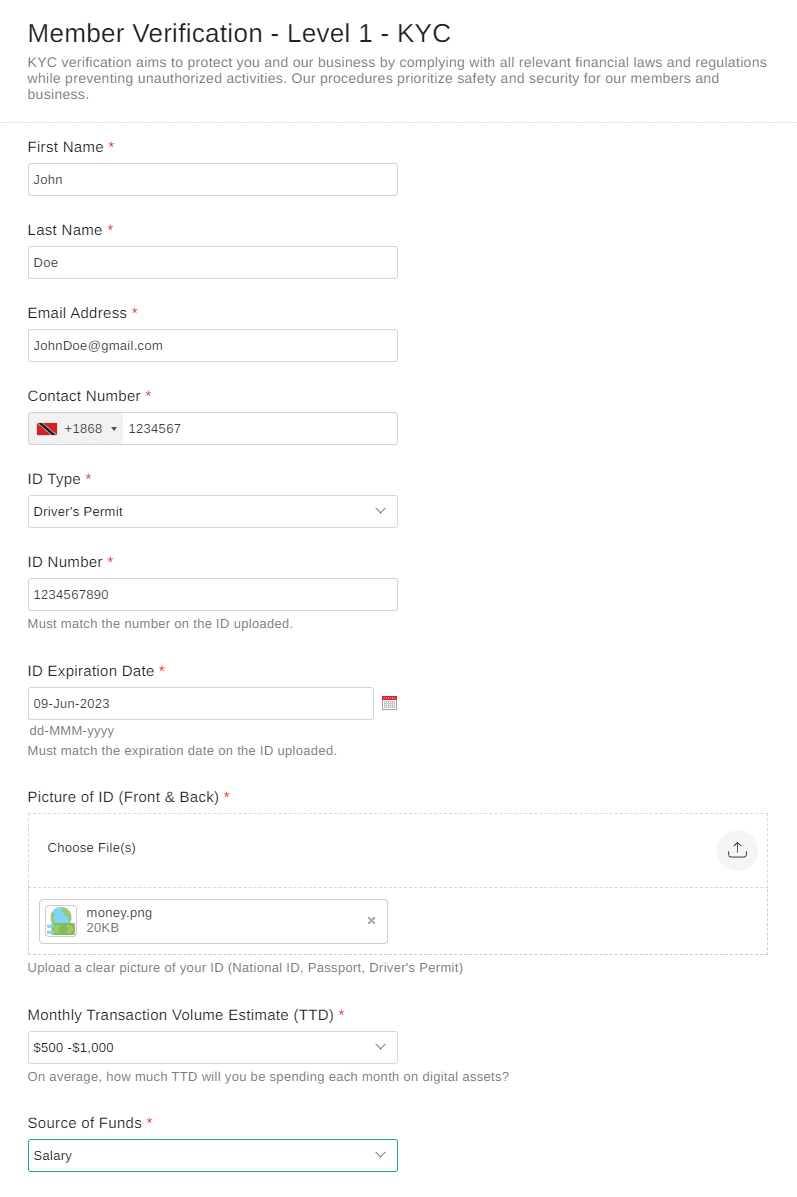Click the upload file icon button
This screenshot has height=1197, width=797.
click(x=737, y=850)
